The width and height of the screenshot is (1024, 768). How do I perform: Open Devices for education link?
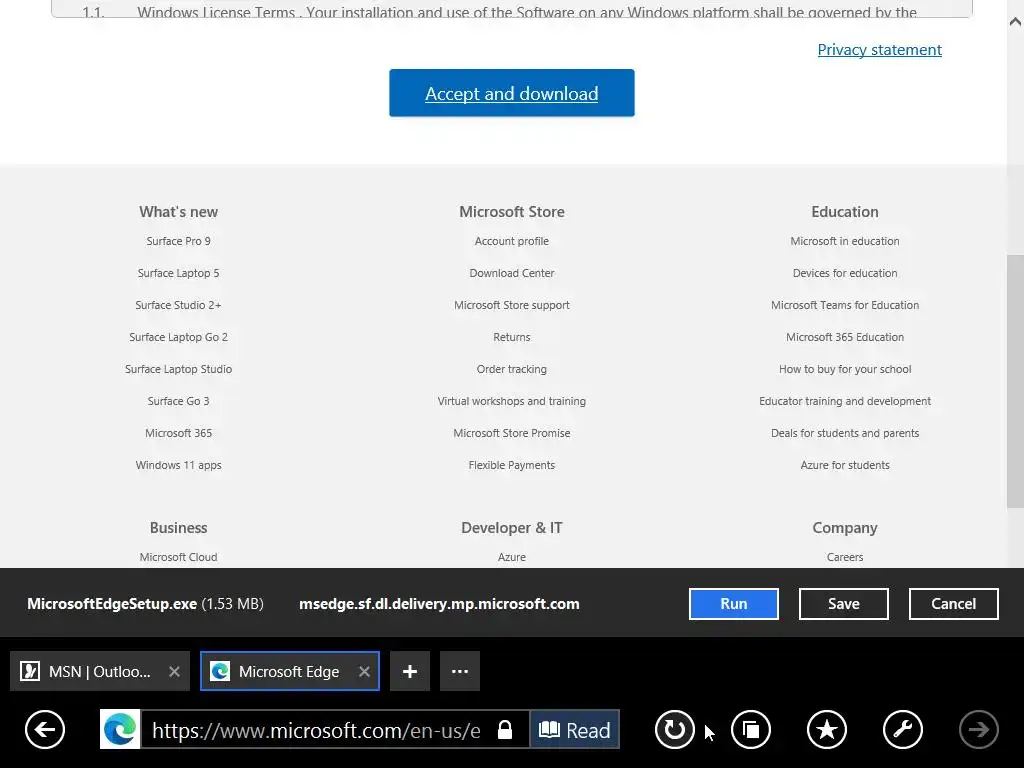(x=845, y=273)
